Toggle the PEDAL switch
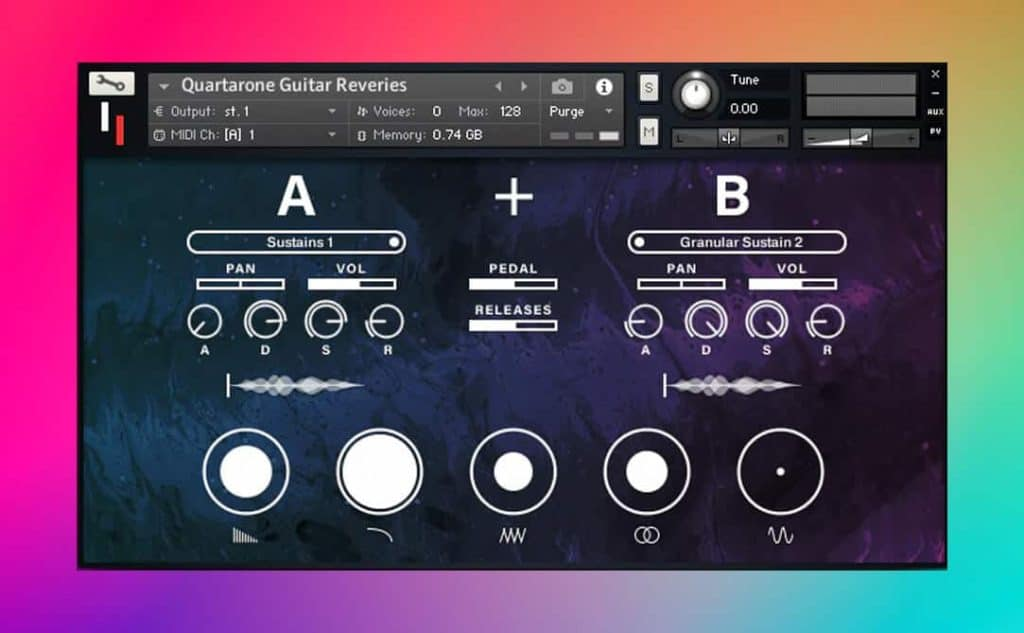Image resolution: width=1024 pixels, height=633 pixels. click(513, 284)
